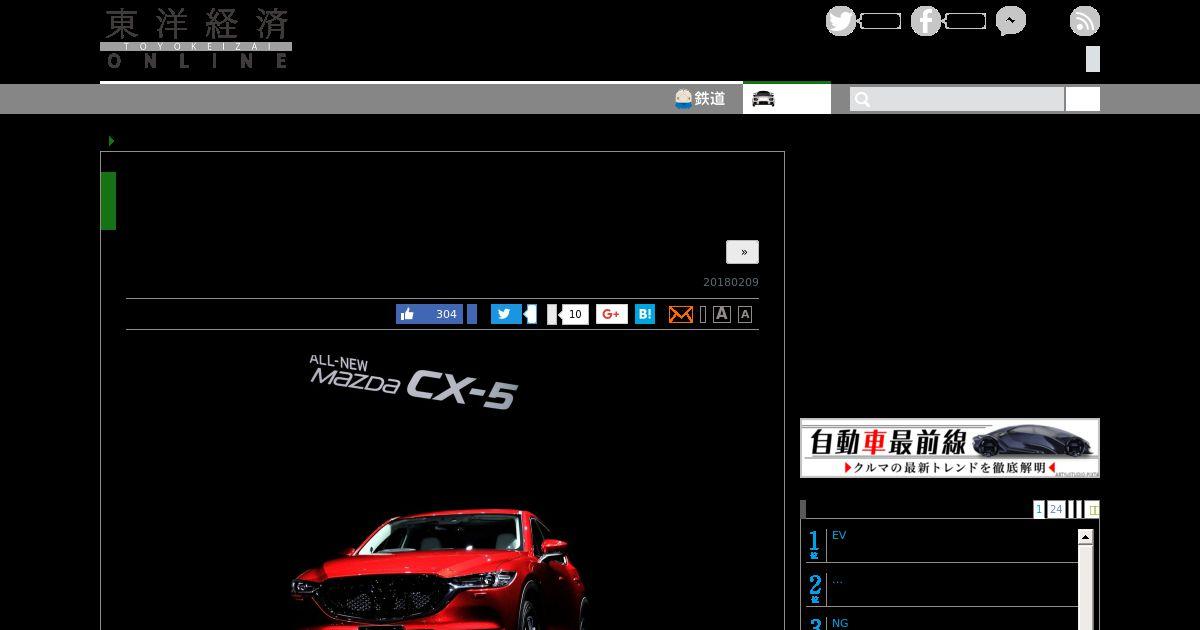Click the Facebook like button showing 304
The image size is (1200, 630).
(429, 314)
